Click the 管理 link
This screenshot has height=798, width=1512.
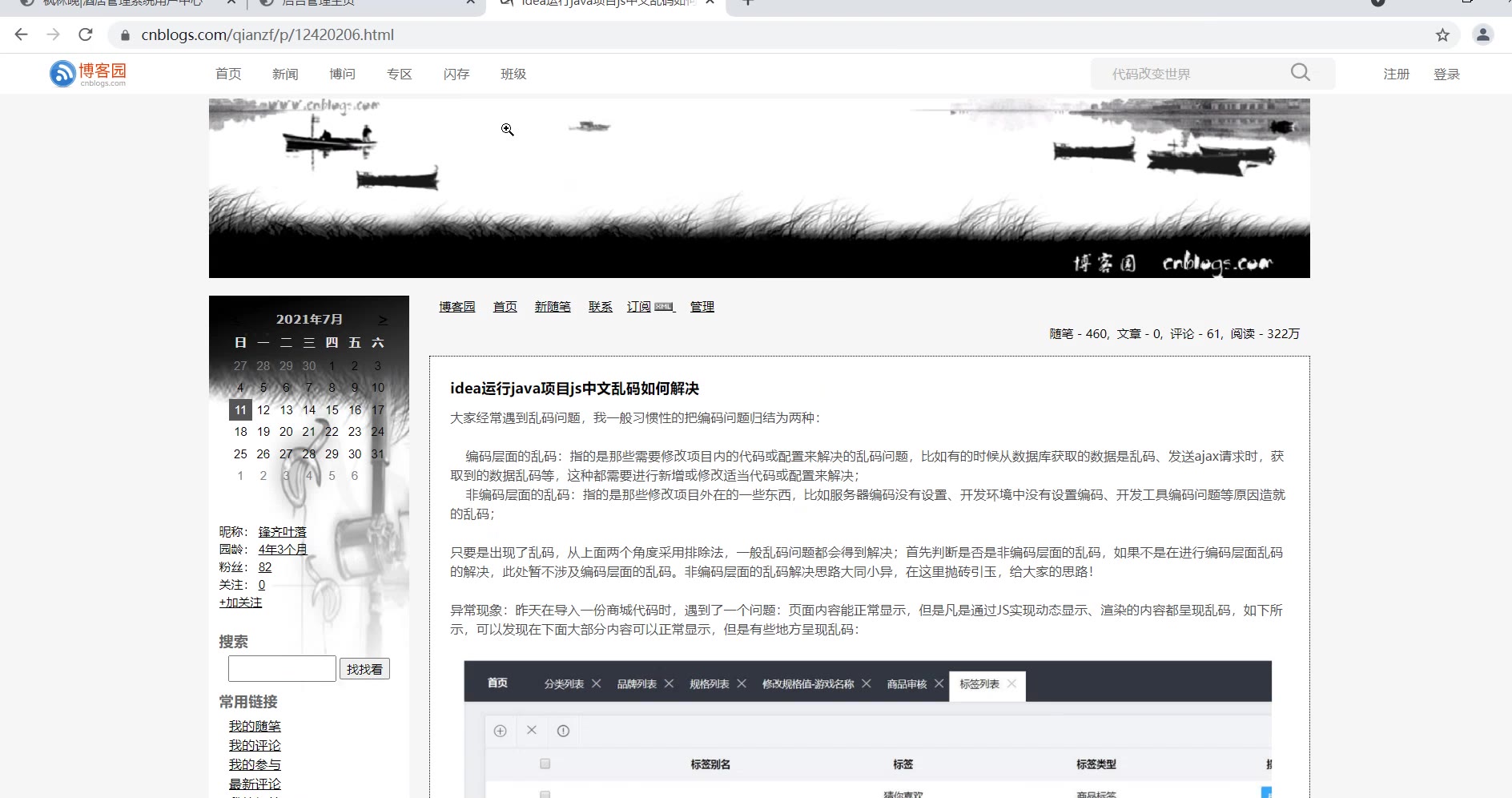point(702,306)
